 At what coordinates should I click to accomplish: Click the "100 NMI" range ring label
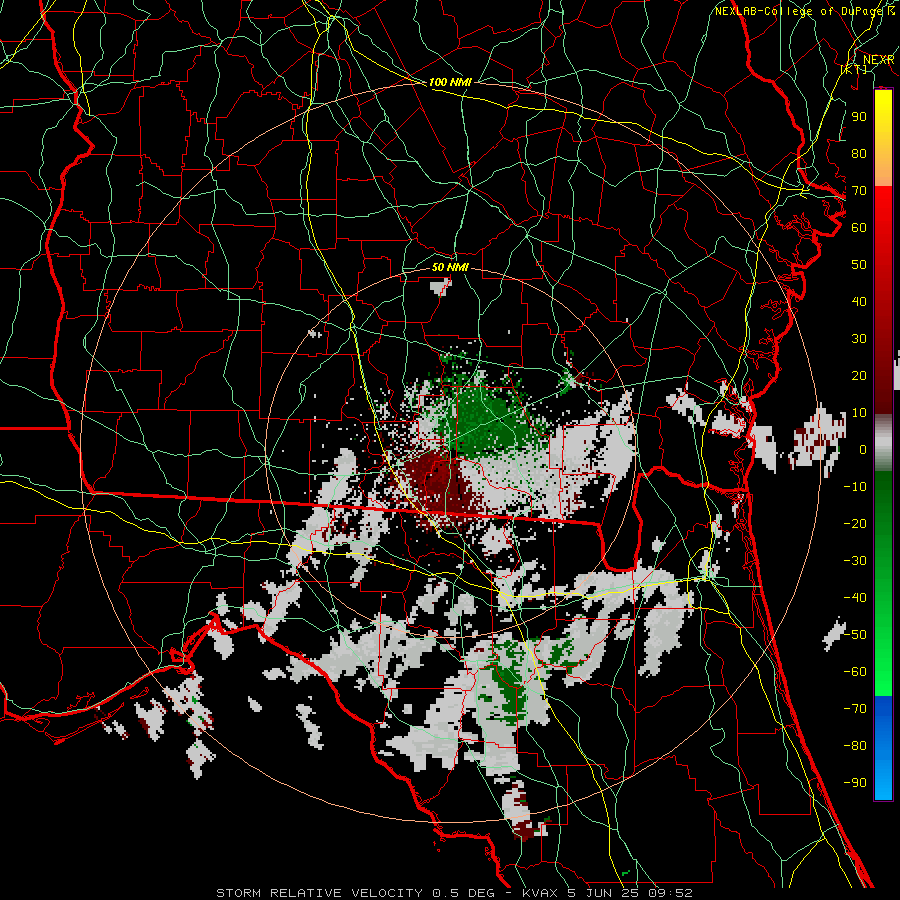pyautogui.click(x=450, y=83)
